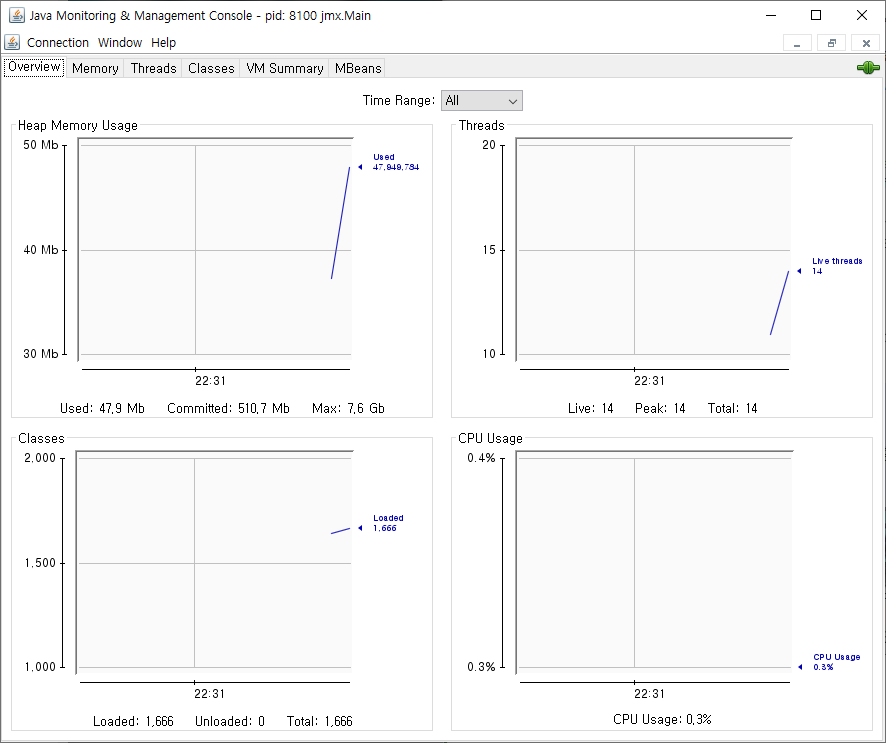The width and height of the screenshot is (886, 743).
Task: Click the 'Used: 47.9 Mb' heap value
Action: (x=102, y=409)
